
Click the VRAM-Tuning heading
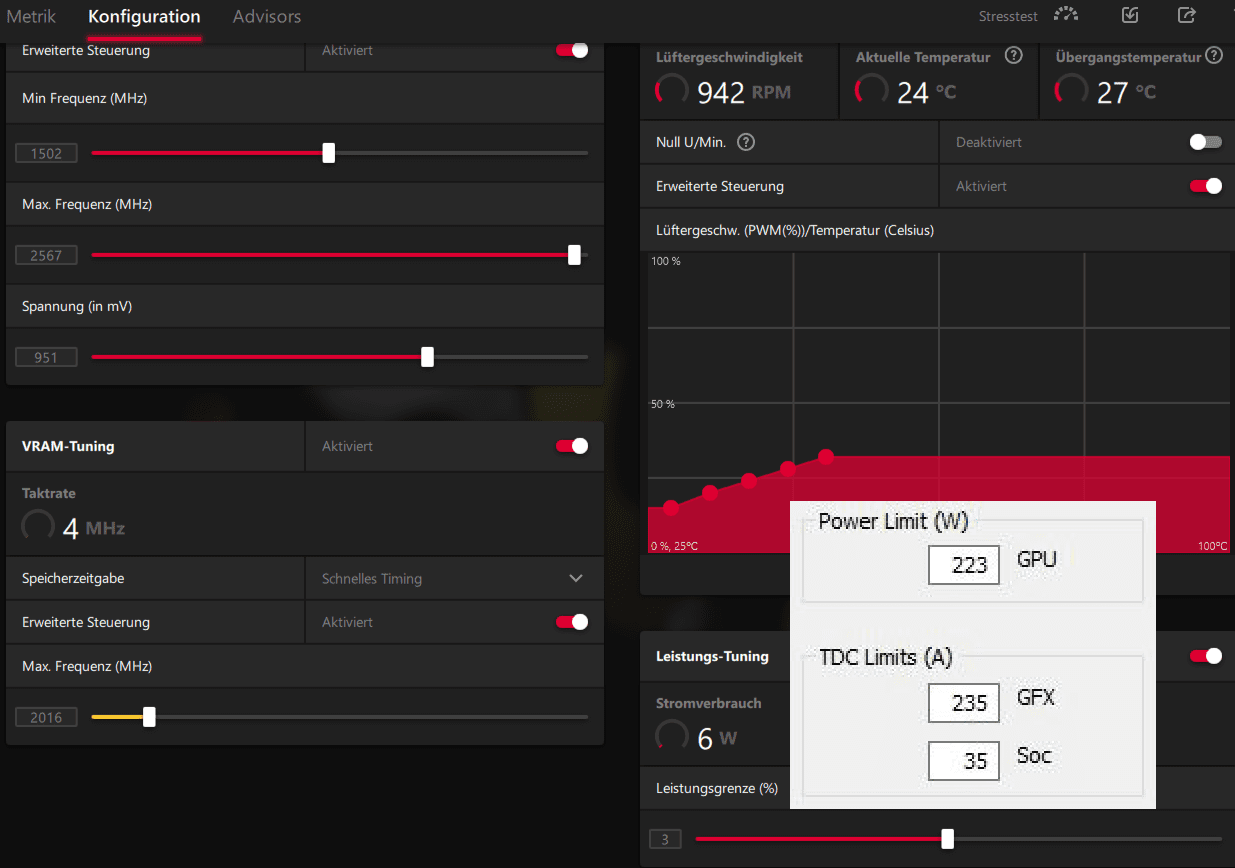point(68,446)
